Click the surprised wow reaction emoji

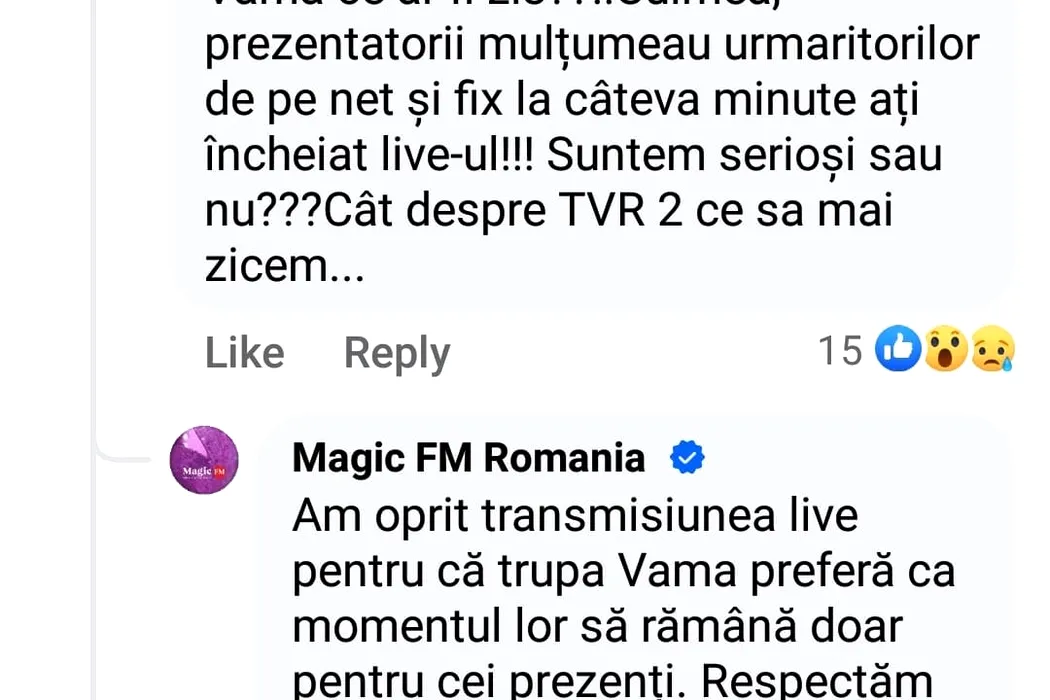(x=946, y=349)
